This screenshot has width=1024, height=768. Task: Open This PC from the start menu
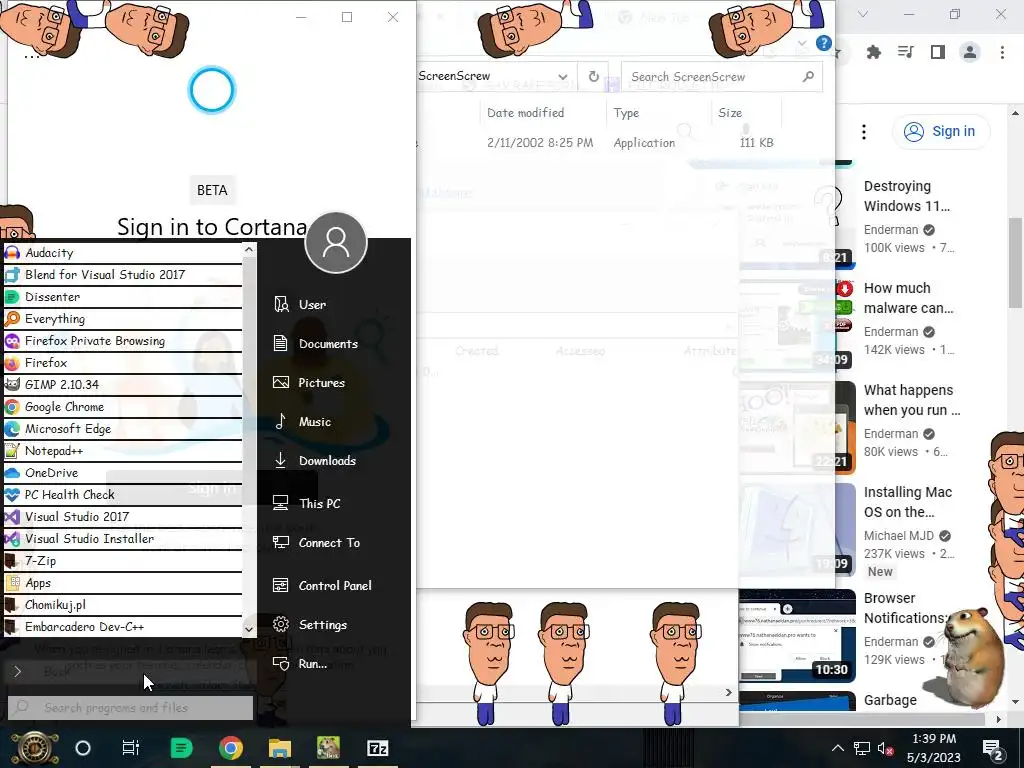pyautogui.click(x=307, y=504)
